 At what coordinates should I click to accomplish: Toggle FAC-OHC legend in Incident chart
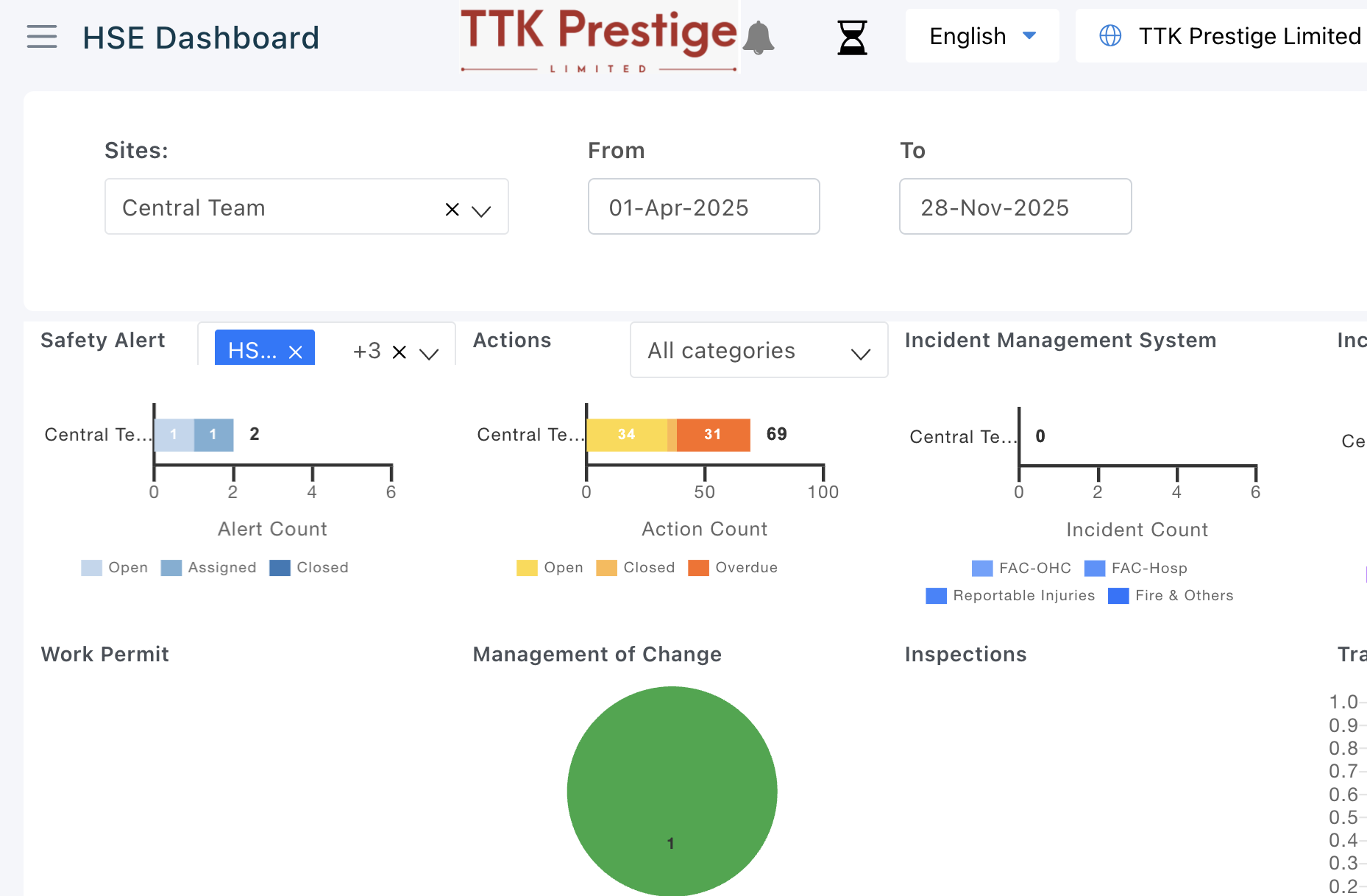[x=1021, y=568]
